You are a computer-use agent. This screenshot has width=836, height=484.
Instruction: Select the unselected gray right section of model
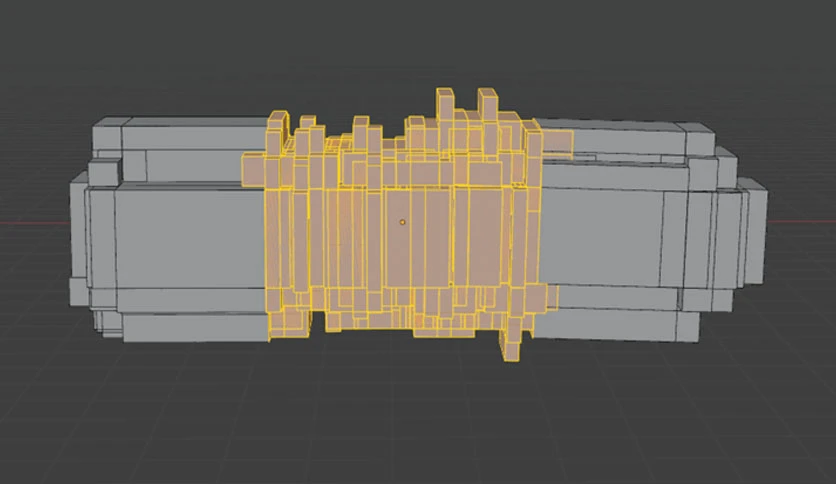click(652, 232)
